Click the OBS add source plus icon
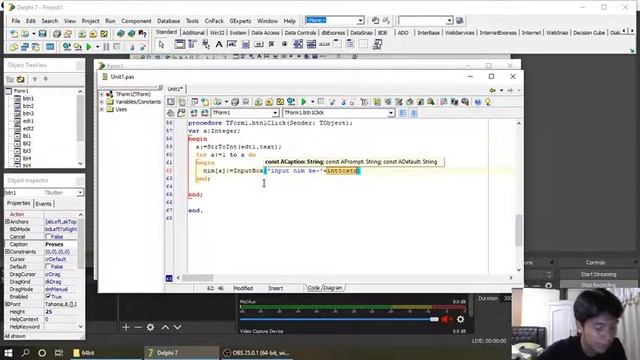Image resolution: width=640 pixels, height=360 pixels. point(126,327)
